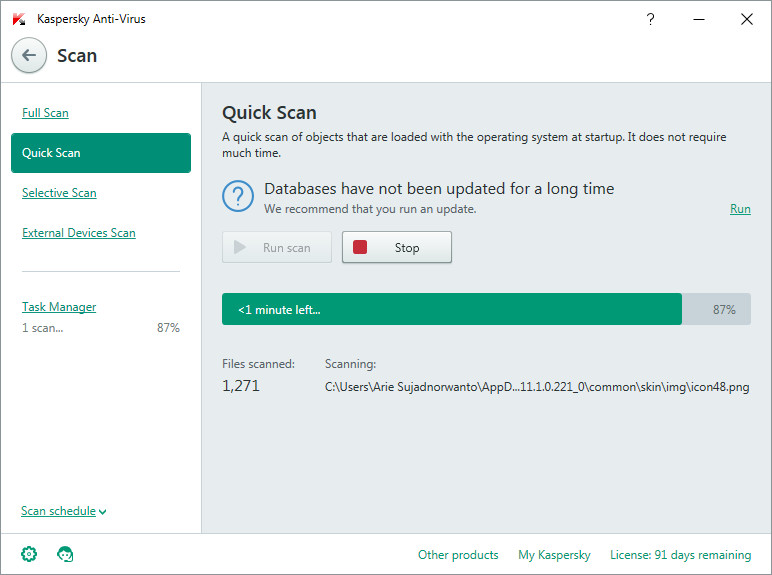Go back using the arrow button
The image size is (772, 575).
pyautogui.click(x=29, y=55)
